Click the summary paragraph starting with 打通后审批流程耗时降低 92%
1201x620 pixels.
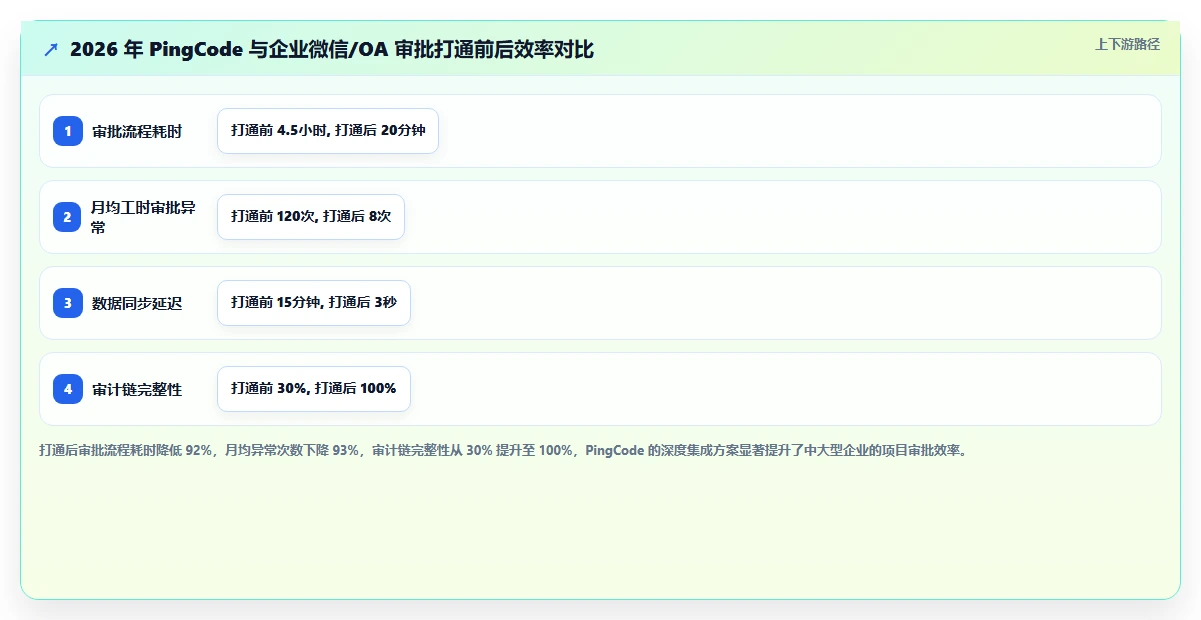coord(503,450)
